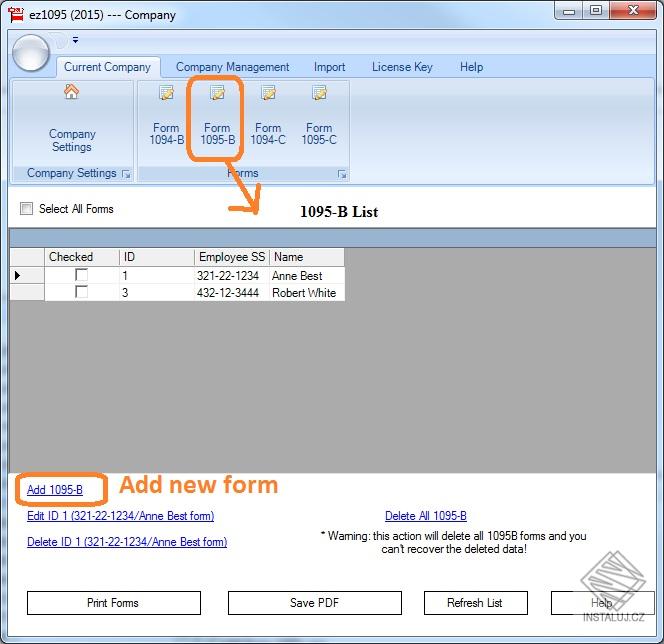The height and width of the screenshot is (644, 664).
Task: Select SSN cell 432-12-3444
Action: coord(232,292)
